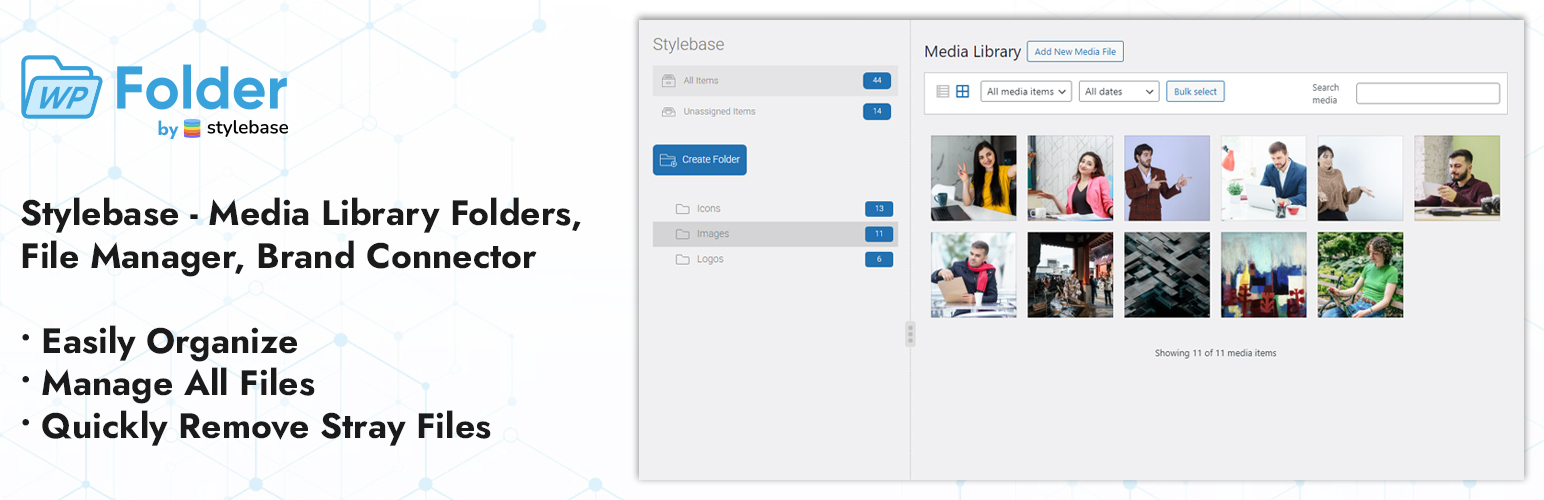Select dark abstract blocks thumbnail
This screenshot has height=500, width=1544.
pyautogui.click(x=1167, y=275)
